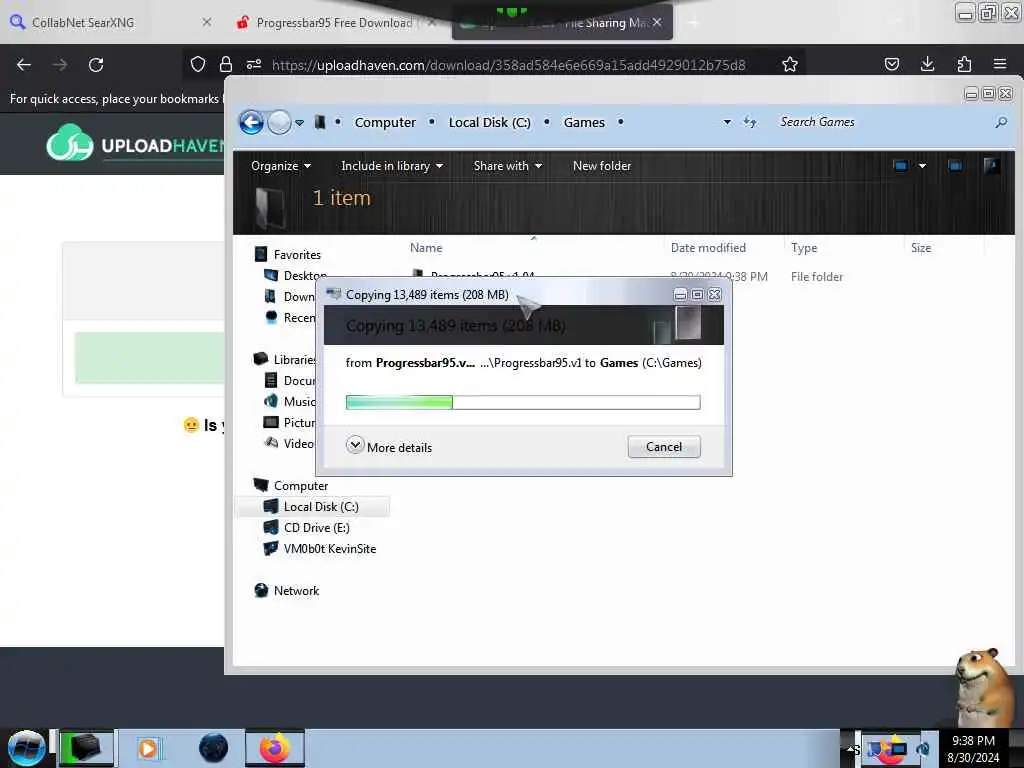Open the Organize menu
This screenshot has width=1024, height=768.
pyautogui.click(x=281, y=166)
